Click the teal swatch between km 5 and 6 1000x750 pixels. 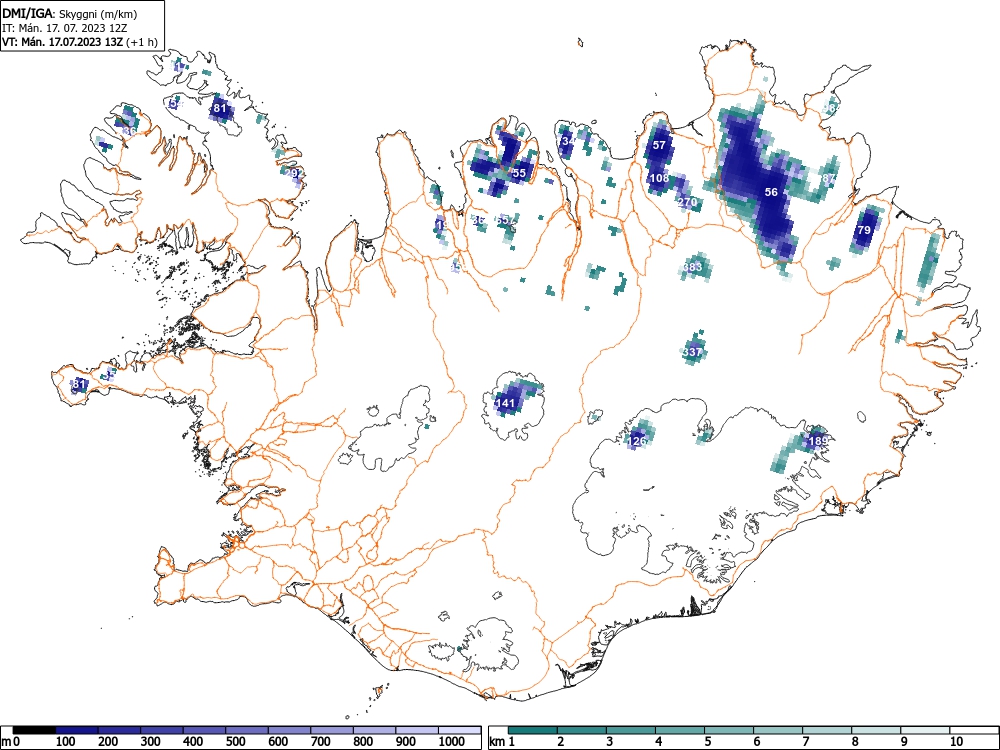(x=729, y=730)
